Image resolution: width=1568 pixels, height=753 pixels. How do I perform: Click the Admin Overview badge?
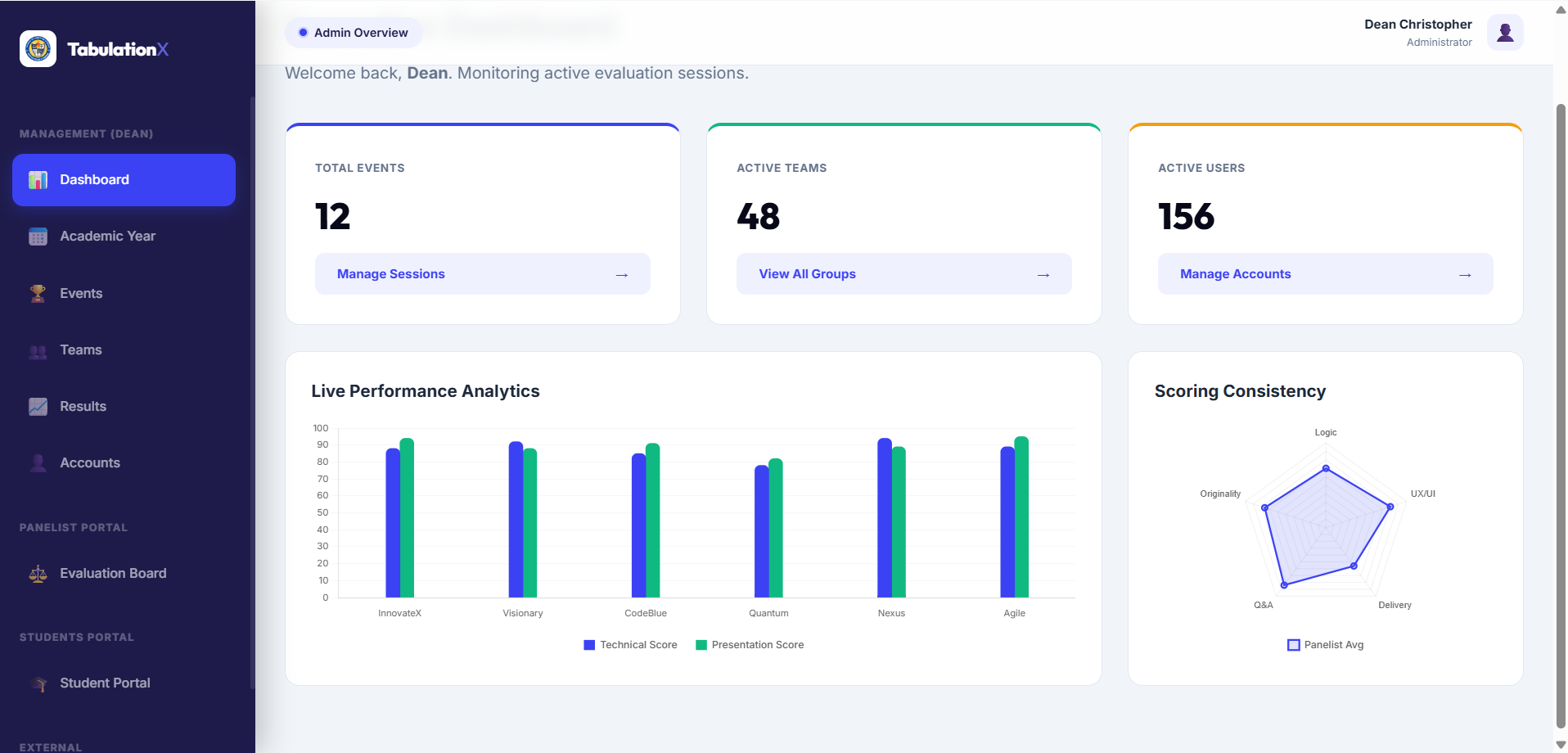point(354,33)
